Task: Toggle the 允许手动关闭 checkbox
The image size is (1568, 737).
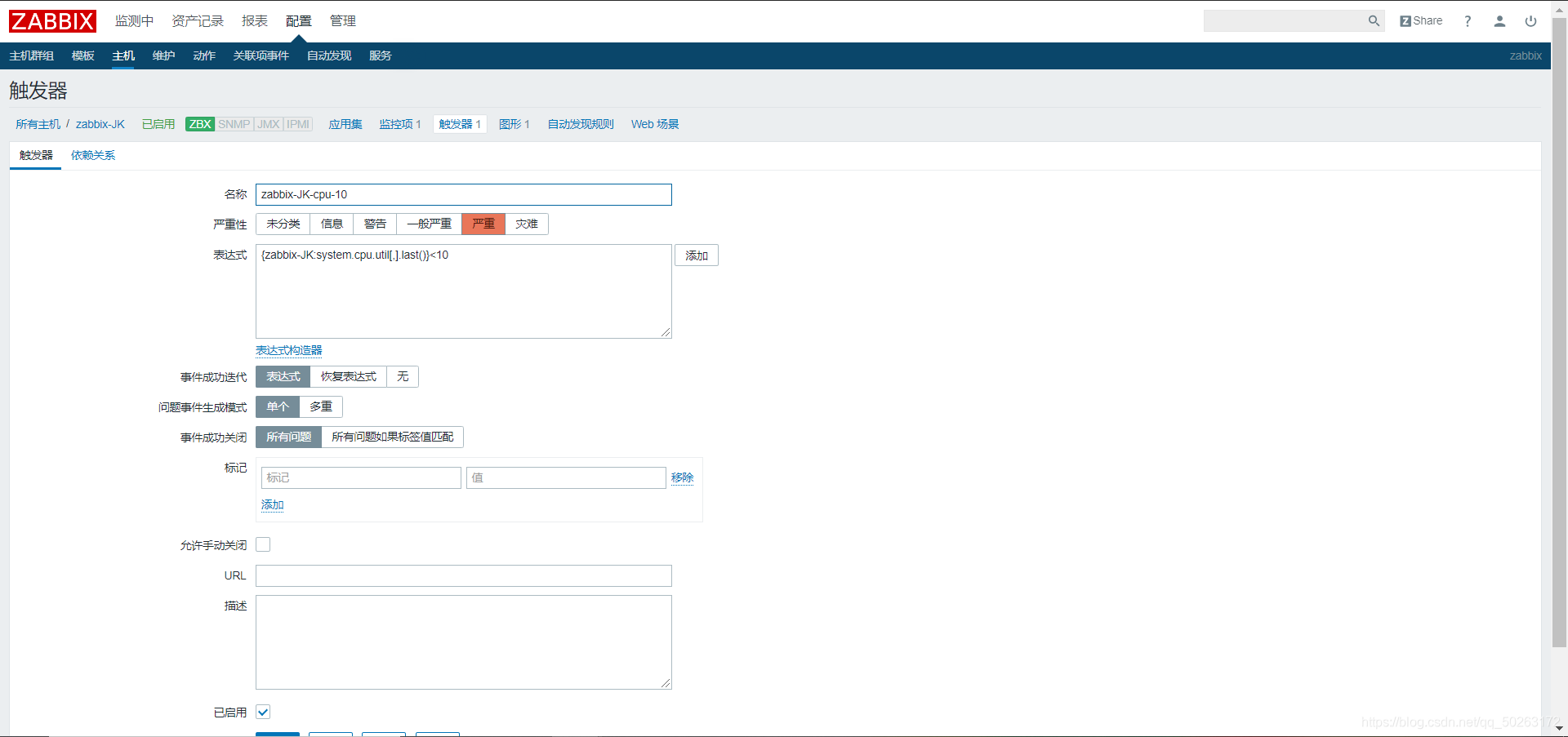Action: (263, 544)
